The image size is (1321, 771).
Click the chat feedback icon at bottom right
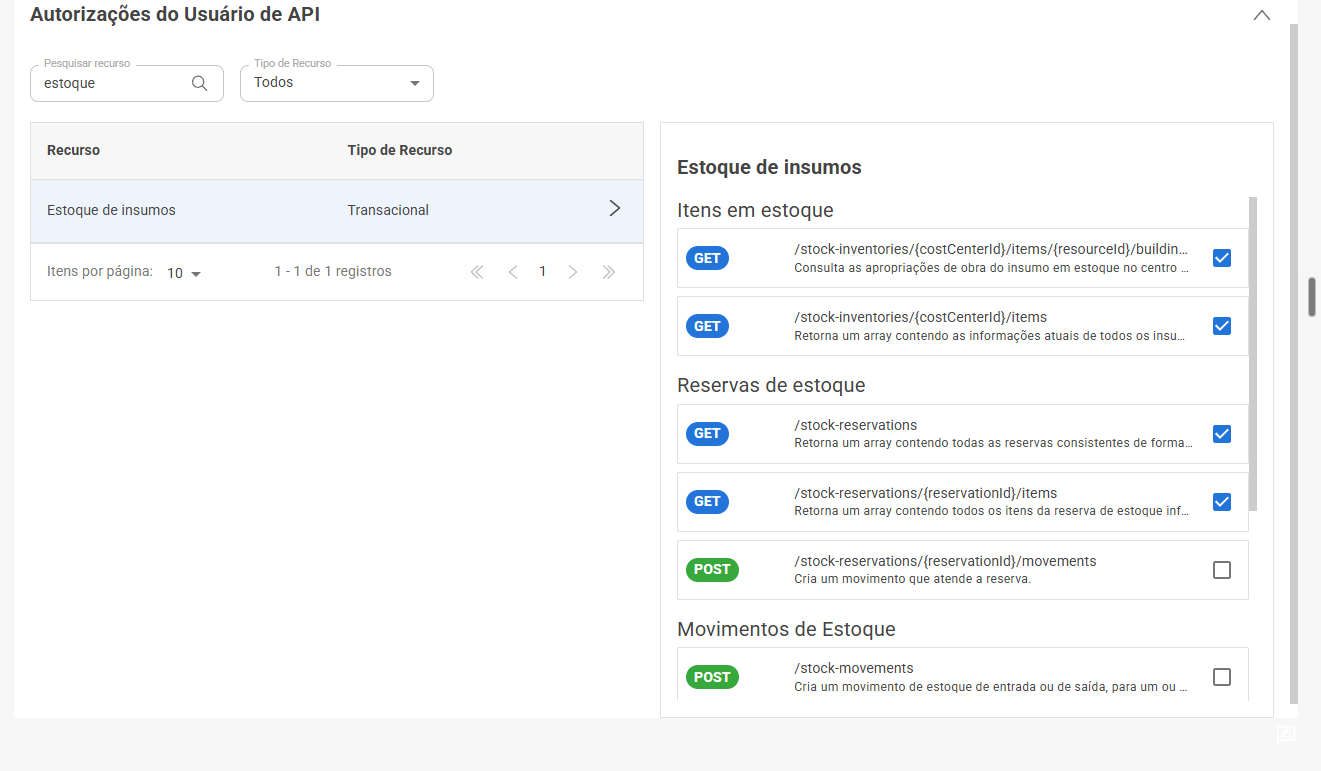[1285, 735]
